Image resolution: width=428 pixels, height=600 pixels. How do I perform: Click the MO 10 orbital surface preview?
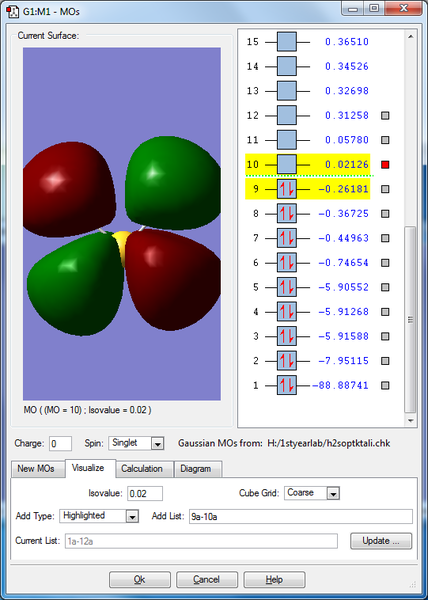pyautogui.click(x=122, y=224)
